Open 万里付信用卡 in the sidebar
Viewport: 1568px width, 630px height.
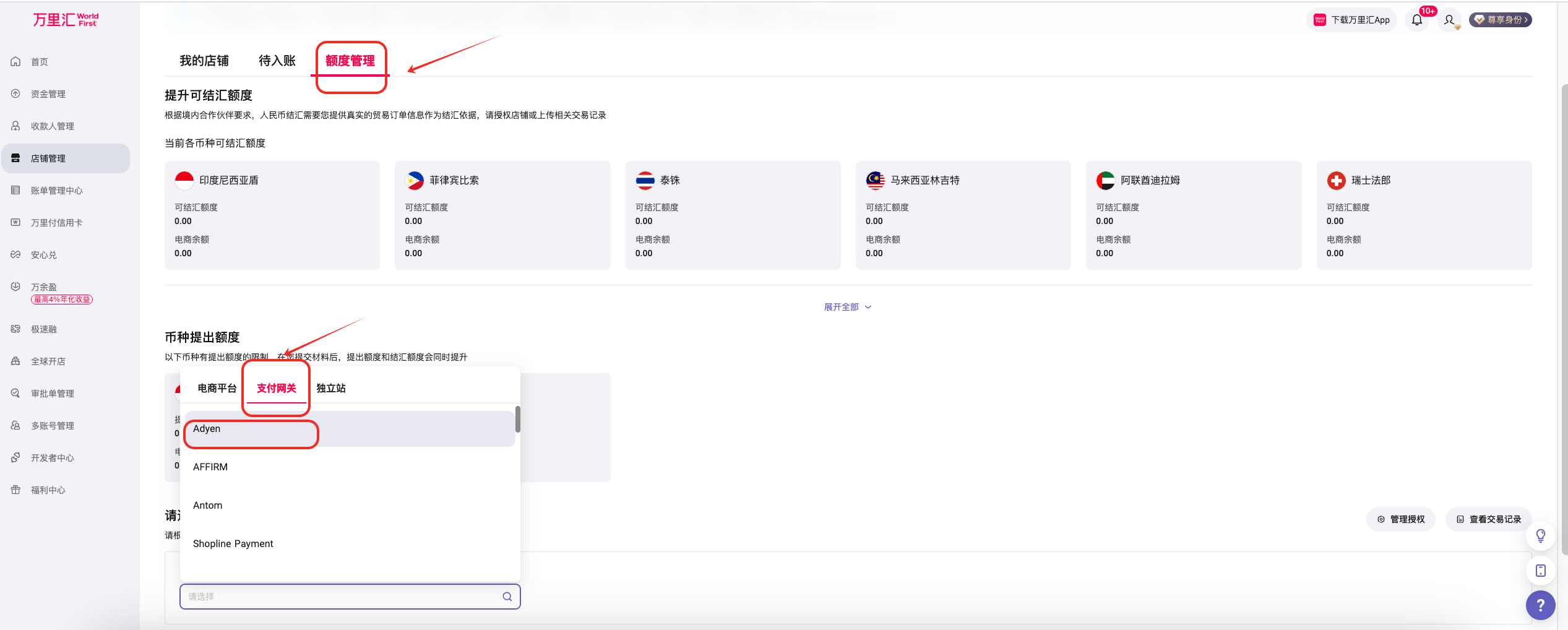click(x=56, y=223)
